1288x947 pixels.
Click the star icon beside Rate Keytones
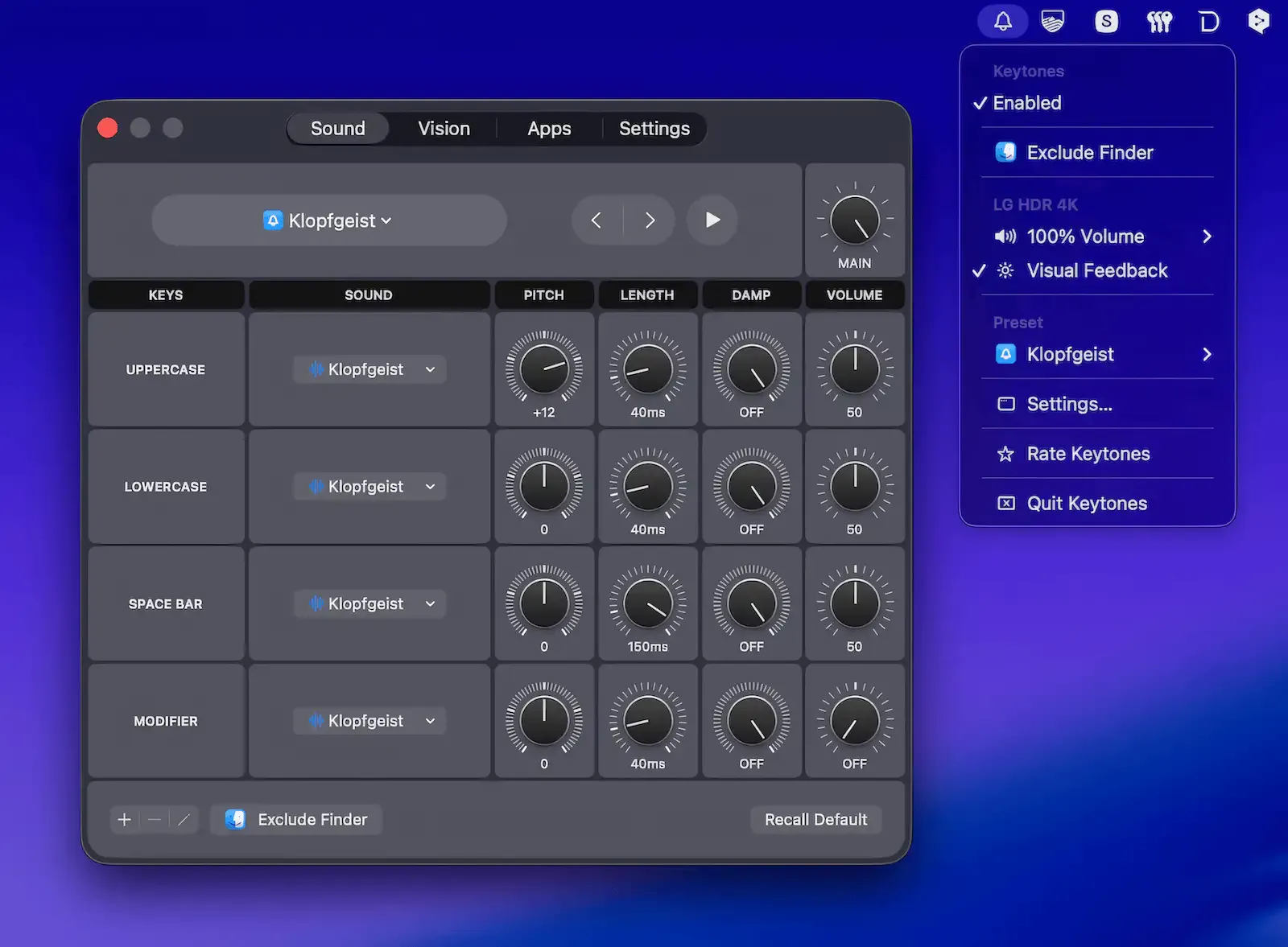[1005, 454]
